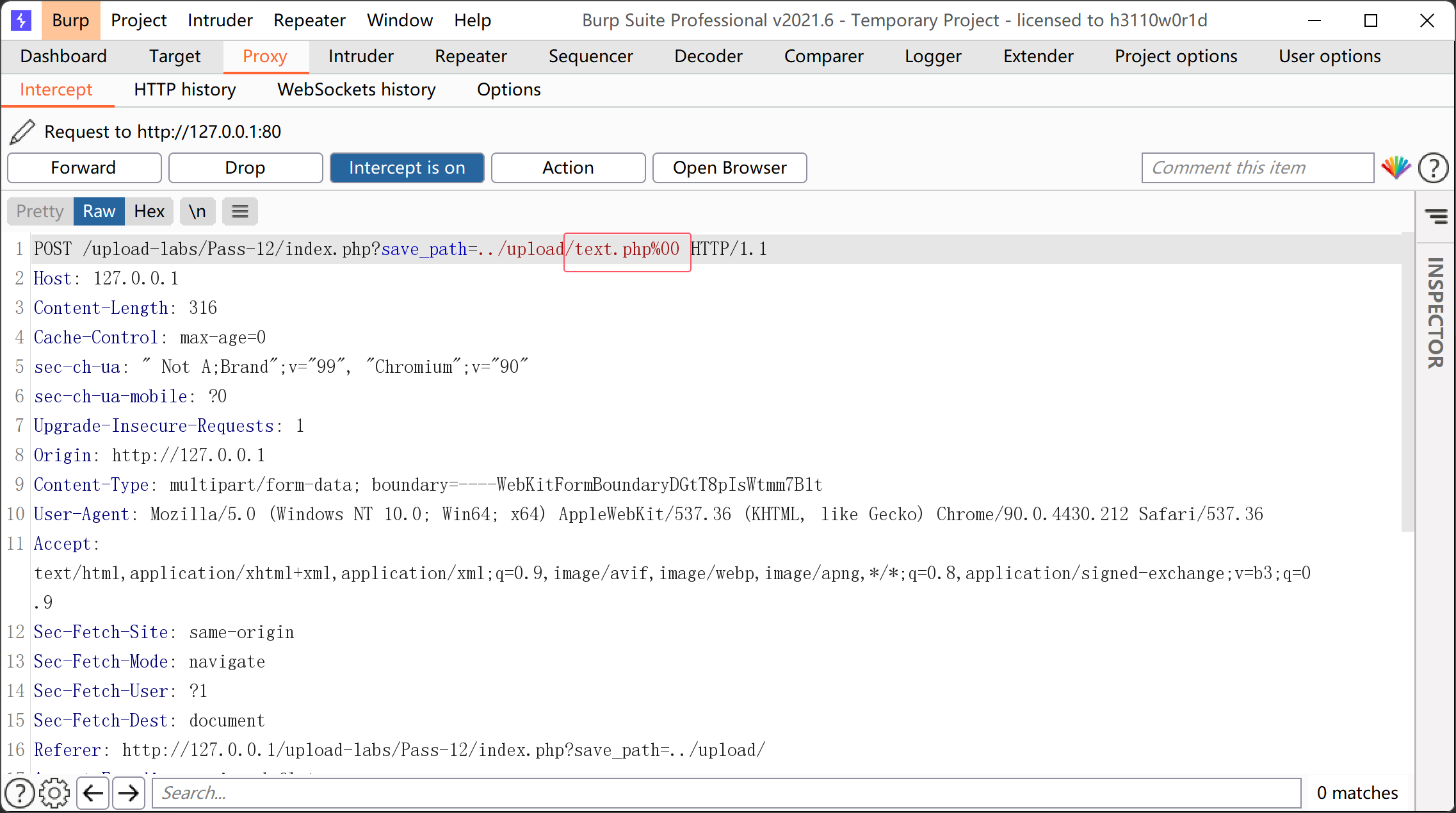Screen dimensions: 1456x813
Task: Click the save_path parameter in request line
Action: (424, 249)
